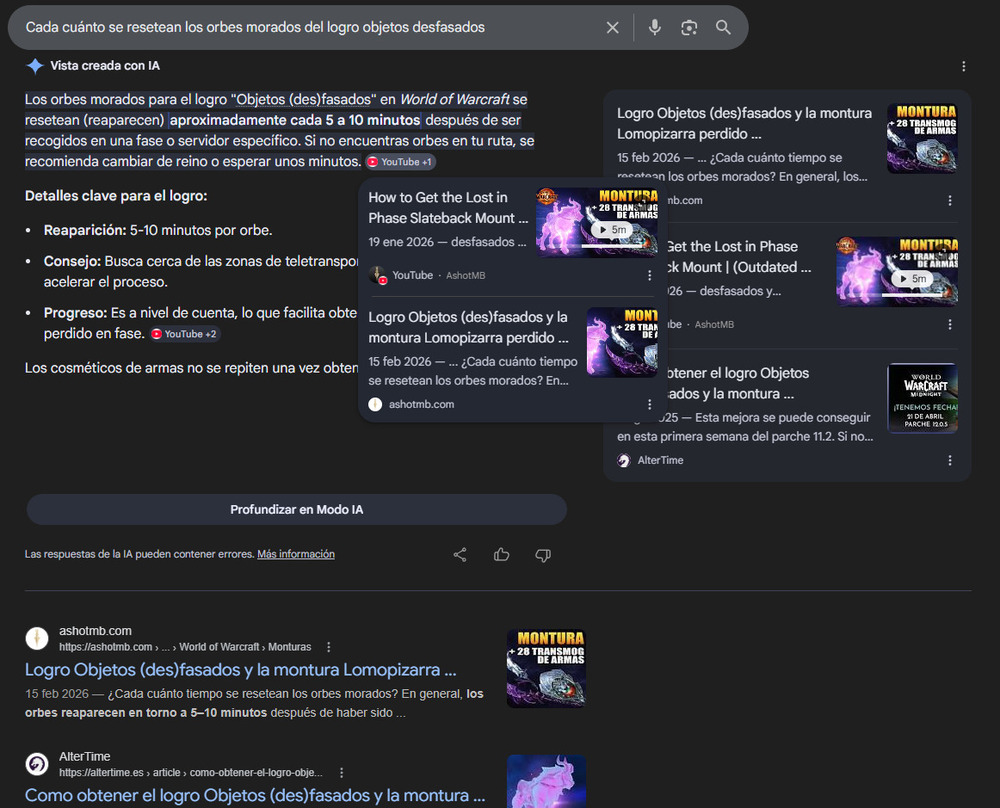1000x808 pixels.
Task: Click the World of Warcraft Midnight thumbnail
Action: (922, 398)
